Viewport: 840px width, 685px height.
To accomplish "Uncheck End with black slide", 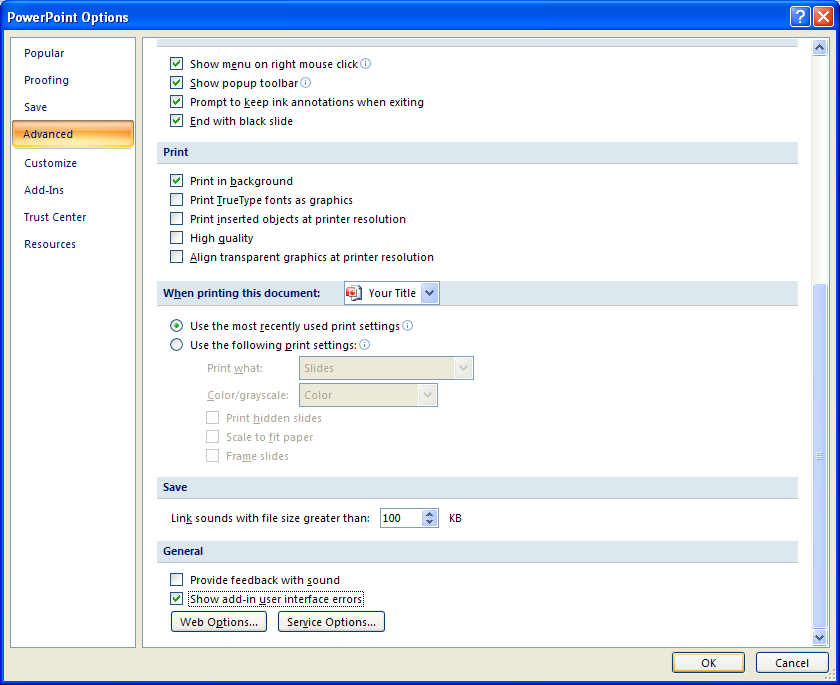I will [x=176, y=121].
